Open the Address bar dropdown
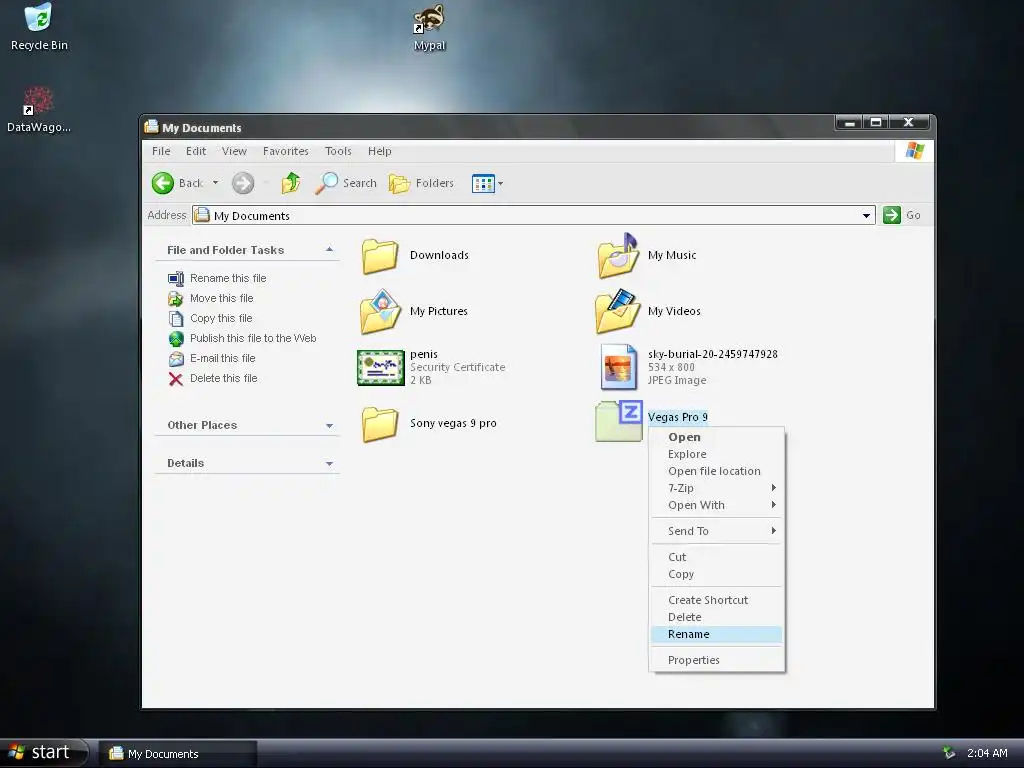 pos(866,216)
